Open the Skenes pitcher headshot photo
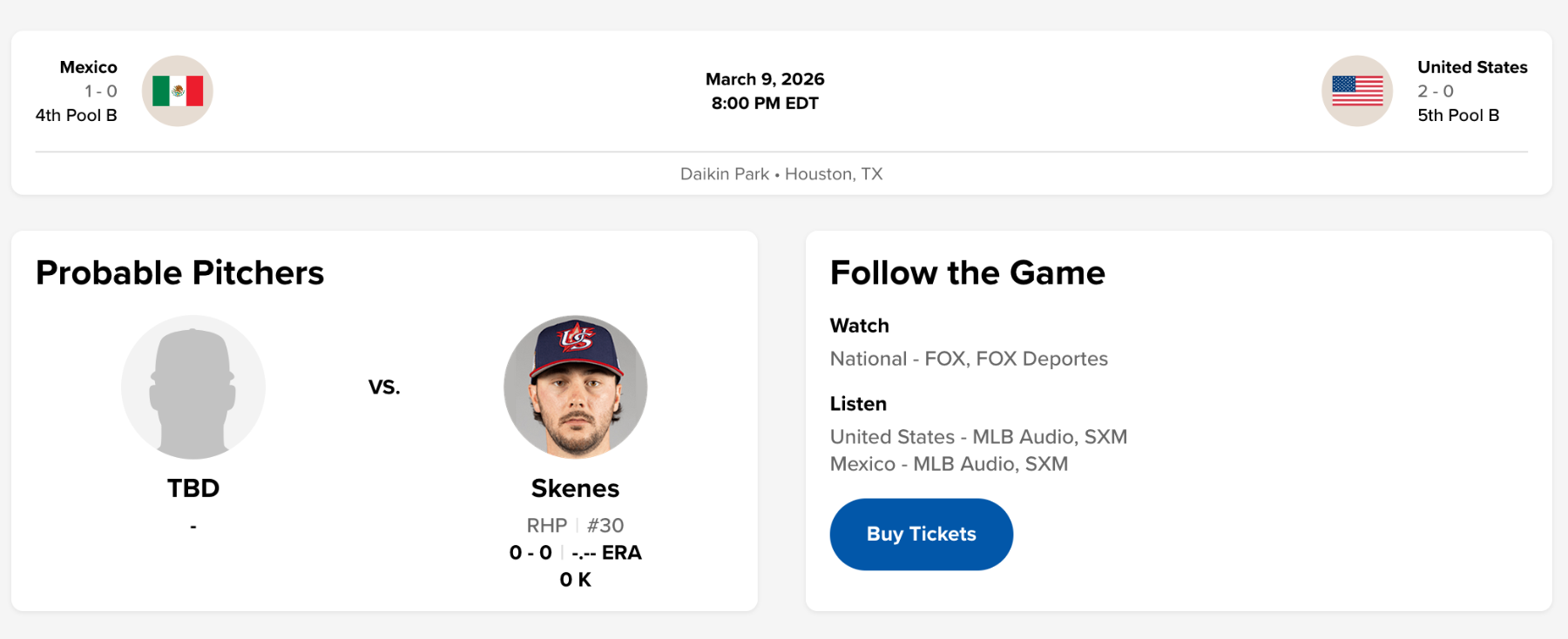The image size is (1568, 639). point(576,387)
